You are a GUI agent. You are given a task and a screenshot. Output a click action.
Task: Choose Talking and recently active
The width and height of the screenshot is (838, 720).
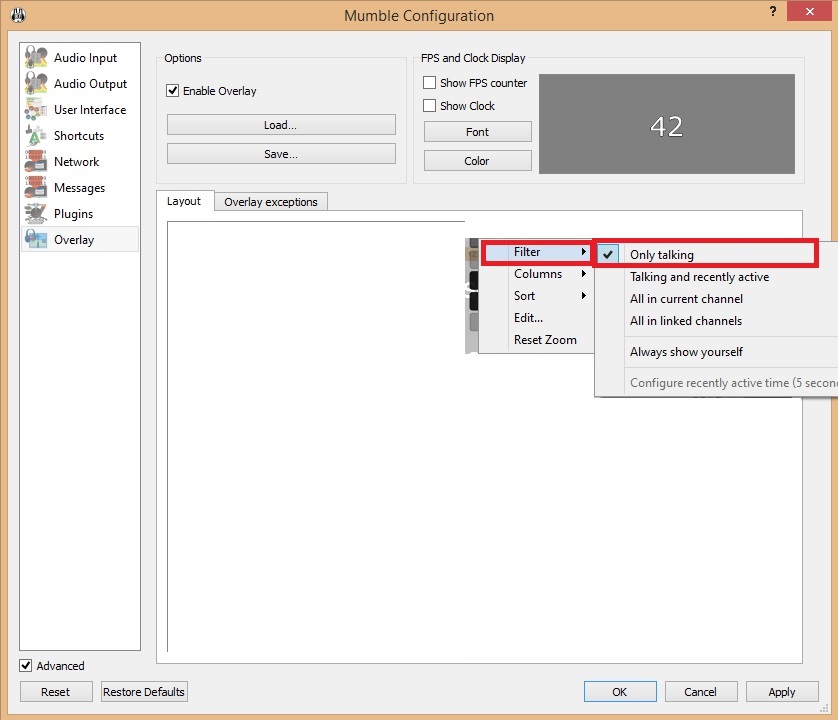pyautogui.click(x=699, y=277)
